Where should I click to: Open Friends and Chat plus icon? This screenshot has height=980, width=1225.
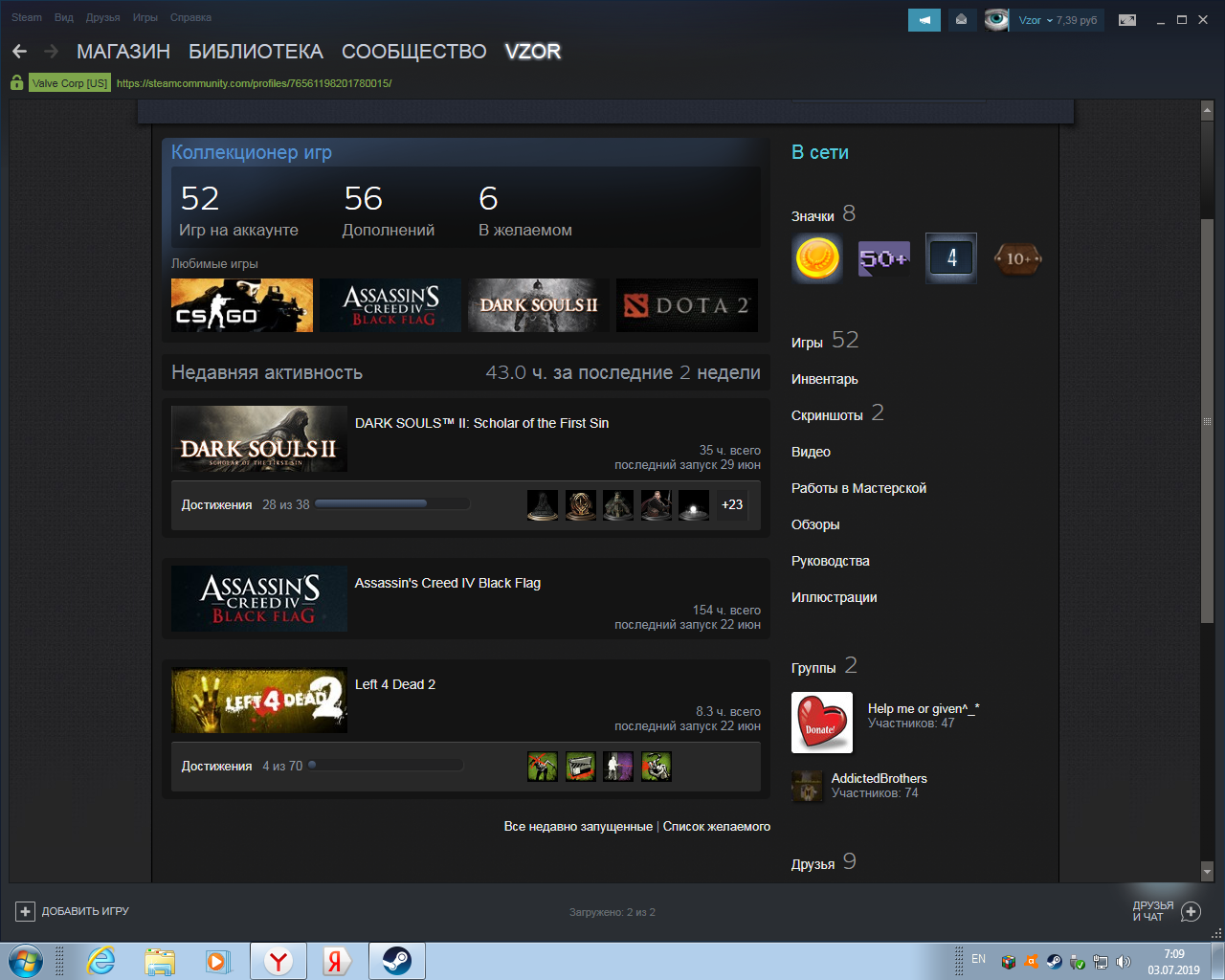1191,911
